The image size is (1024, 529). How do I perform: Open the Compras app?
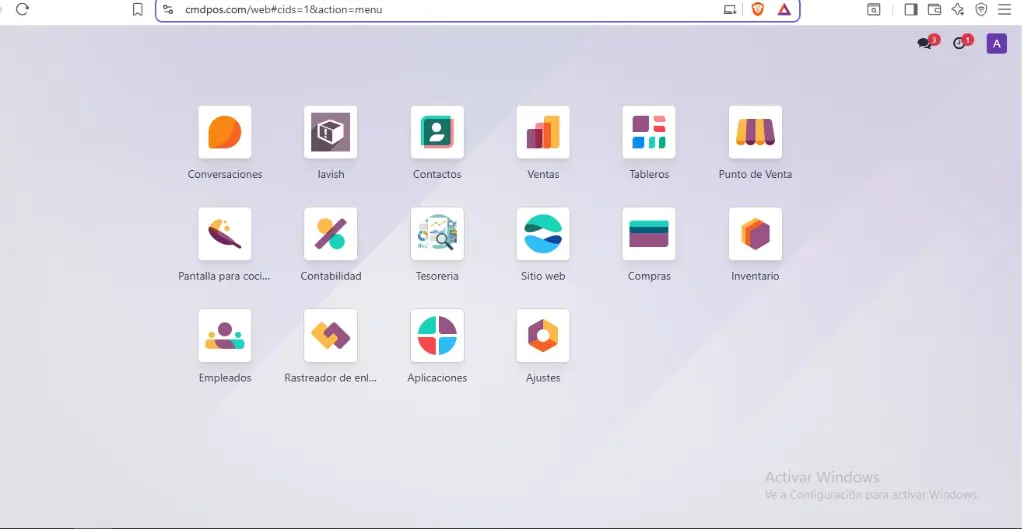coord(649,234)
